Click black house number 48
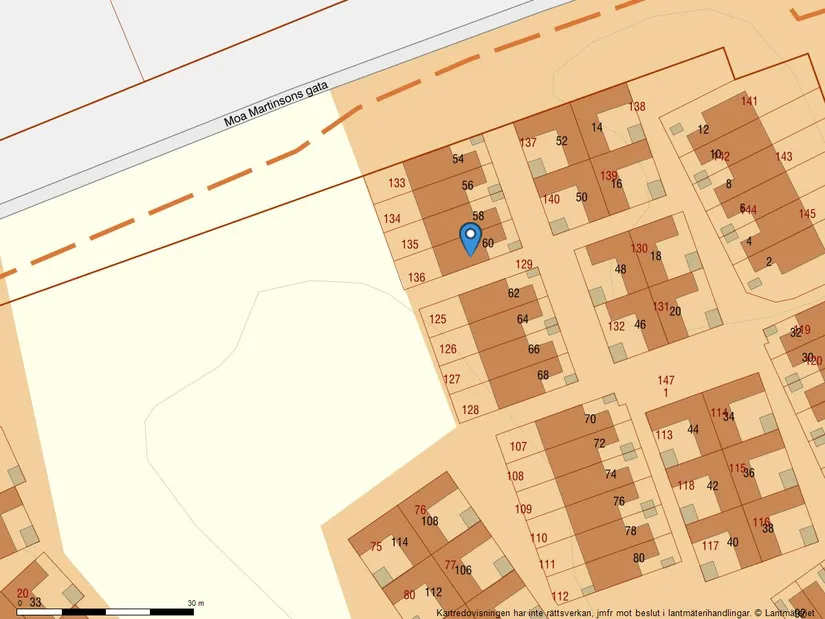825x619 pixels. pos(620,269)
